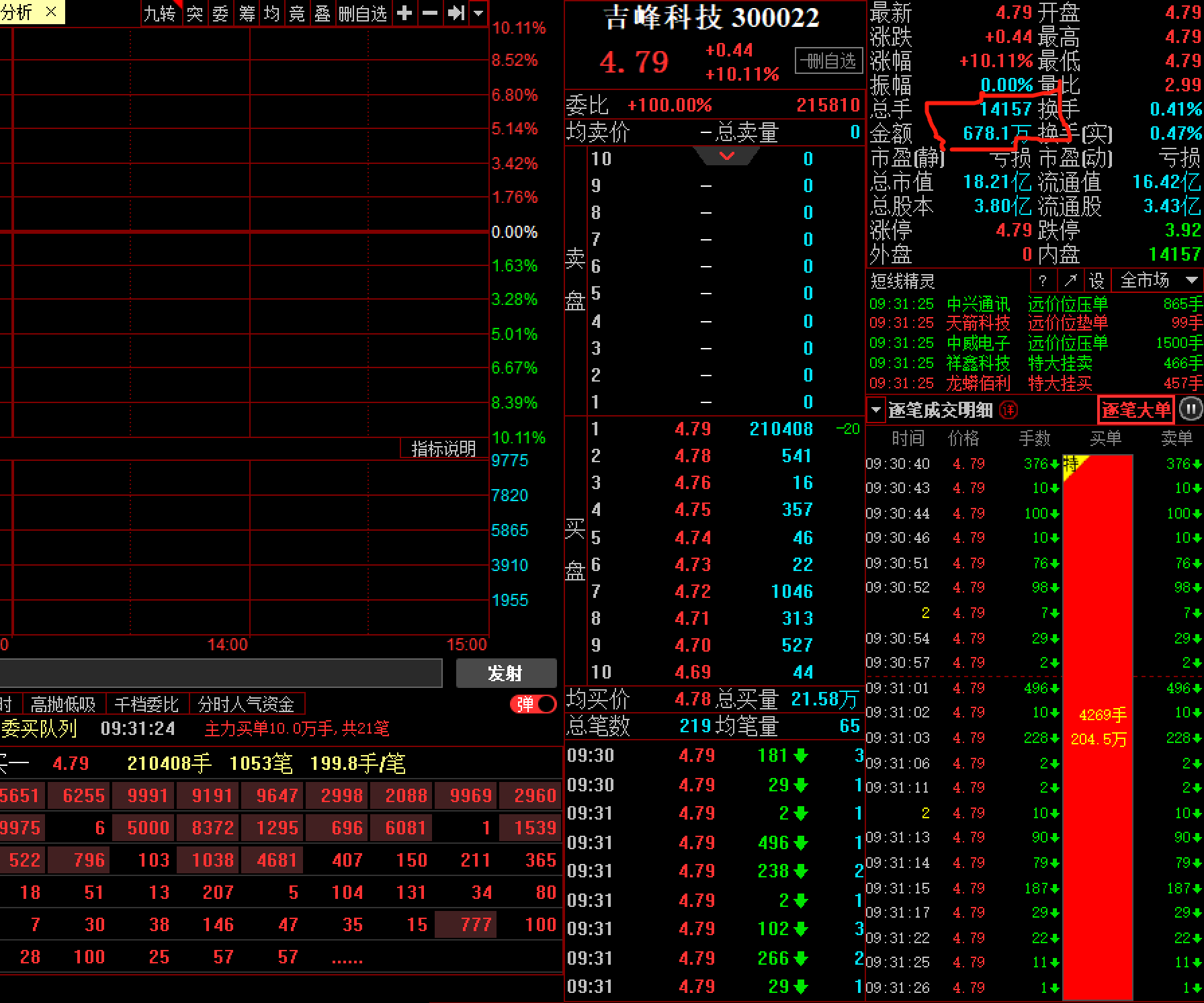
Task: Click the bid level 1 price 4.79
Action: tap(693, 429)
